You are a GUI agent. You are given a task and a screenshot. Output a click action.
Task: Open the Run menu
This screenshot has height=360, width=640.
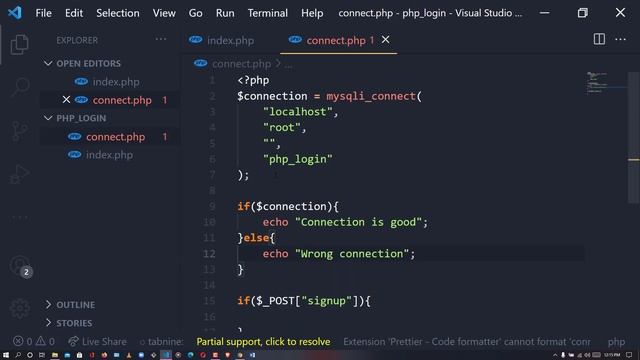(225, 13)
